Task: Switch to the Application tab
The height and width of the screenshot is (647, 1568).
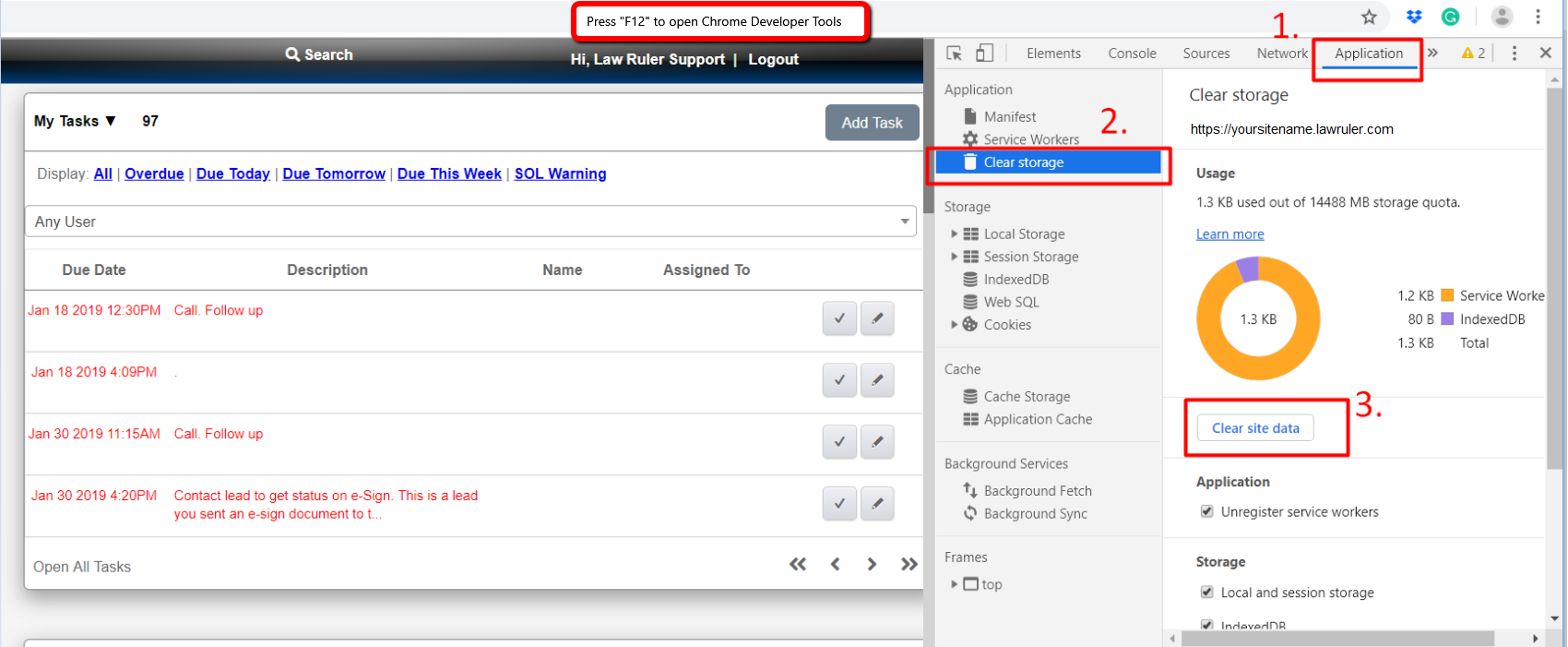Action: (x=1369, y=54)
